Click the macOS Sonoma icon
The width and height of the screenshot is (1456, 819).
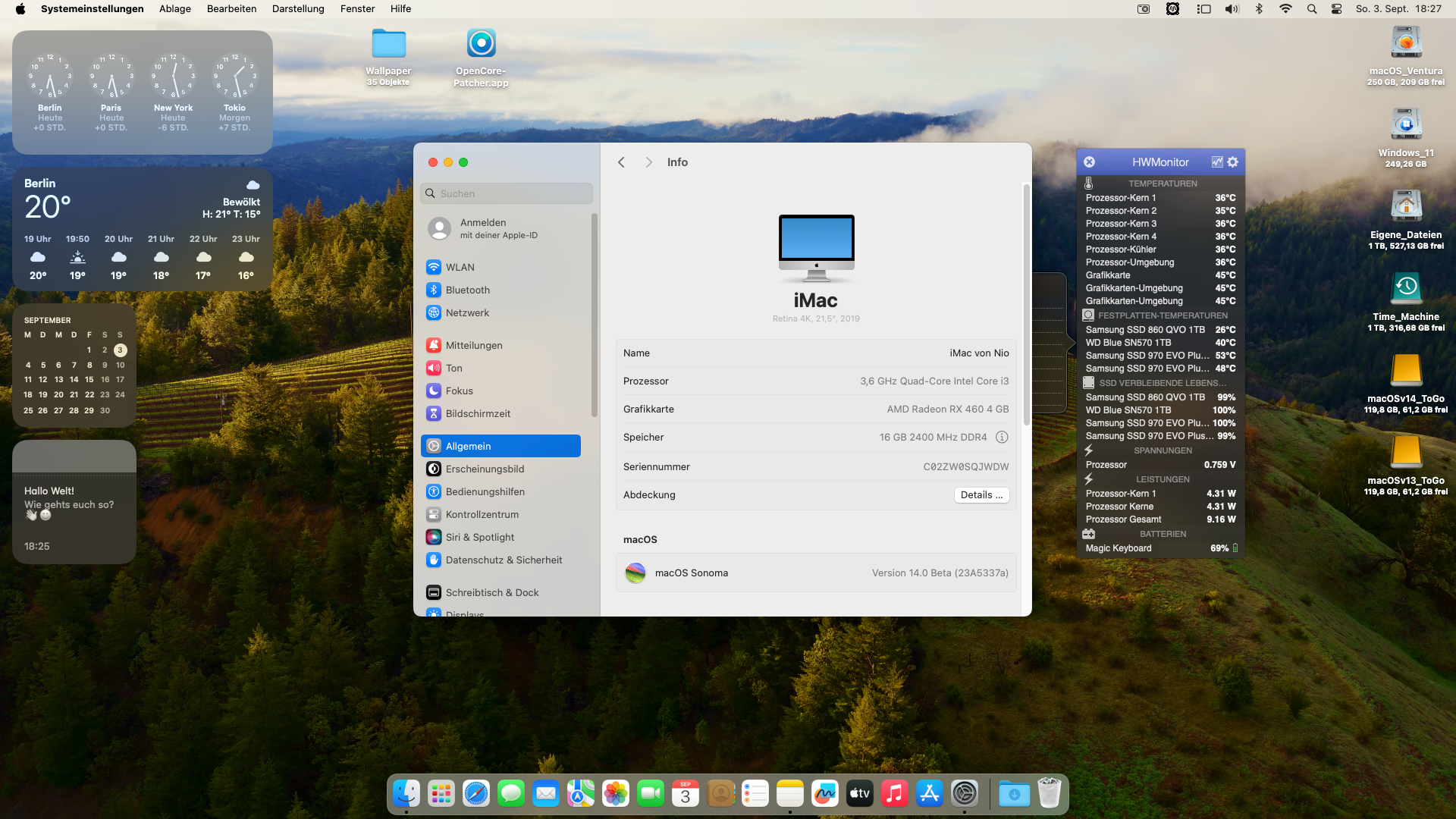coord(635,573)
